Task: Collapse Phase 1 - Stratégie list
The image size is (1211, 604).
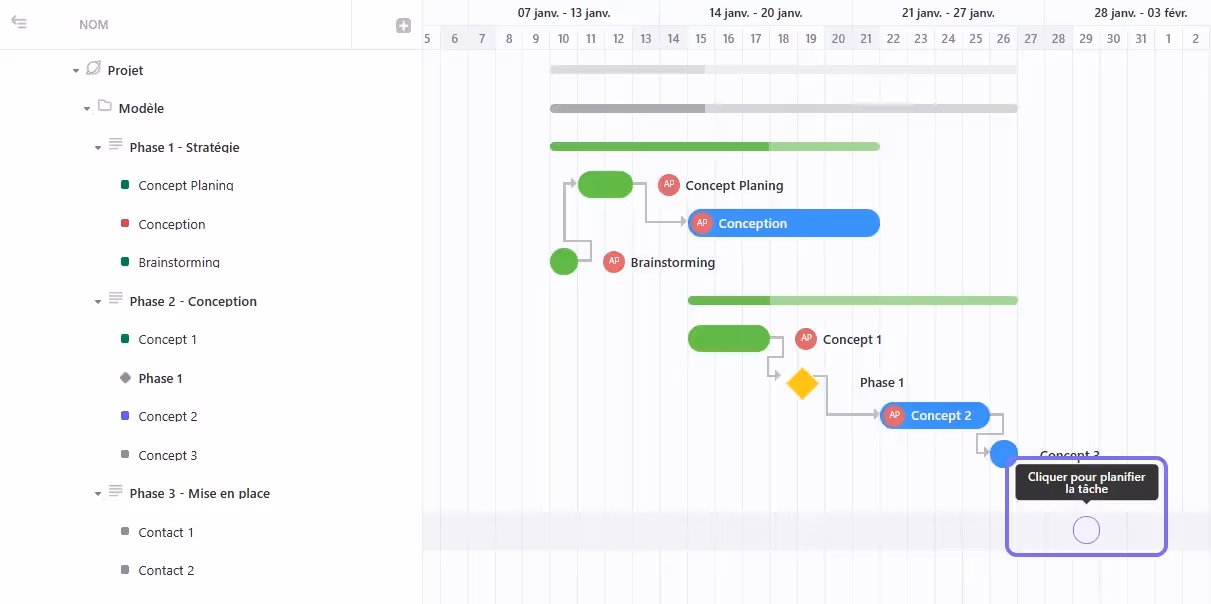Action: (x=98, y=148)
